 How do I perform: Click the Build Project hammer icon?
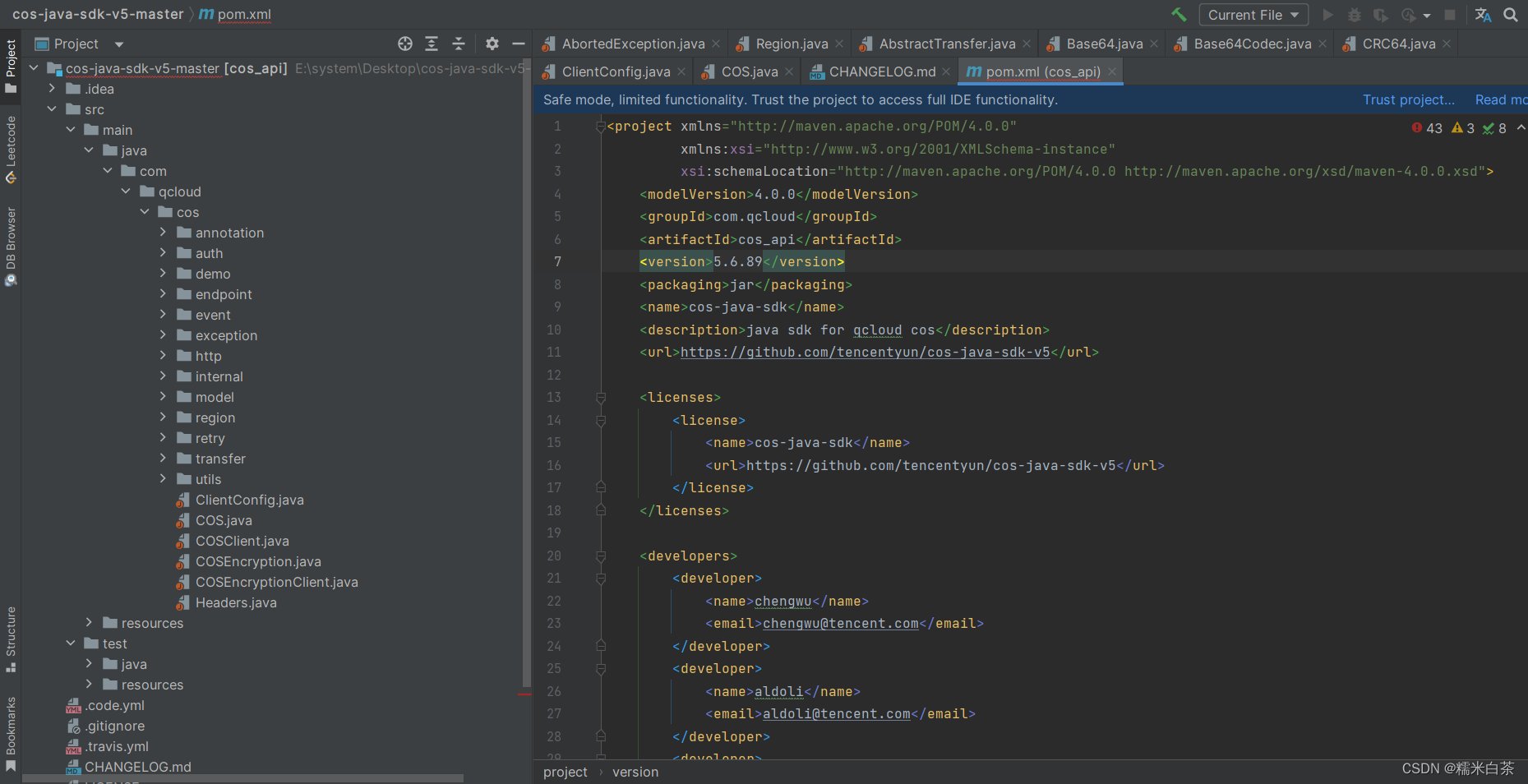tap(1179, 15)
